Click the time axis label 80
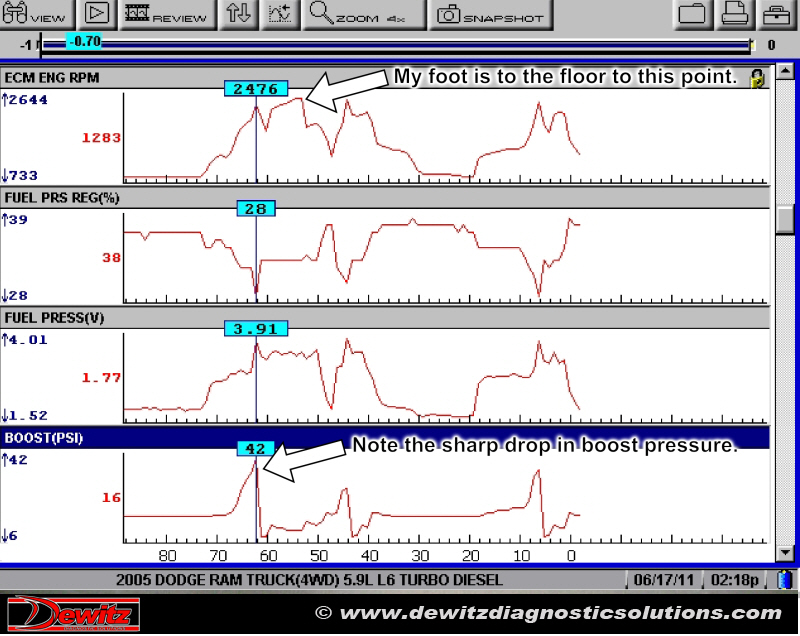 [167, 555]
